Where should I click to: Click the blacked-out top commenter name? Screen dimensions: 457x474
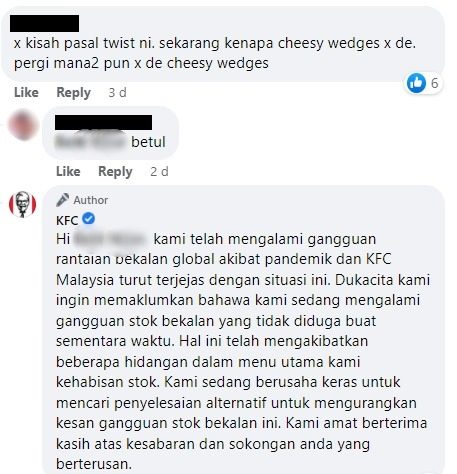point(45,23)
